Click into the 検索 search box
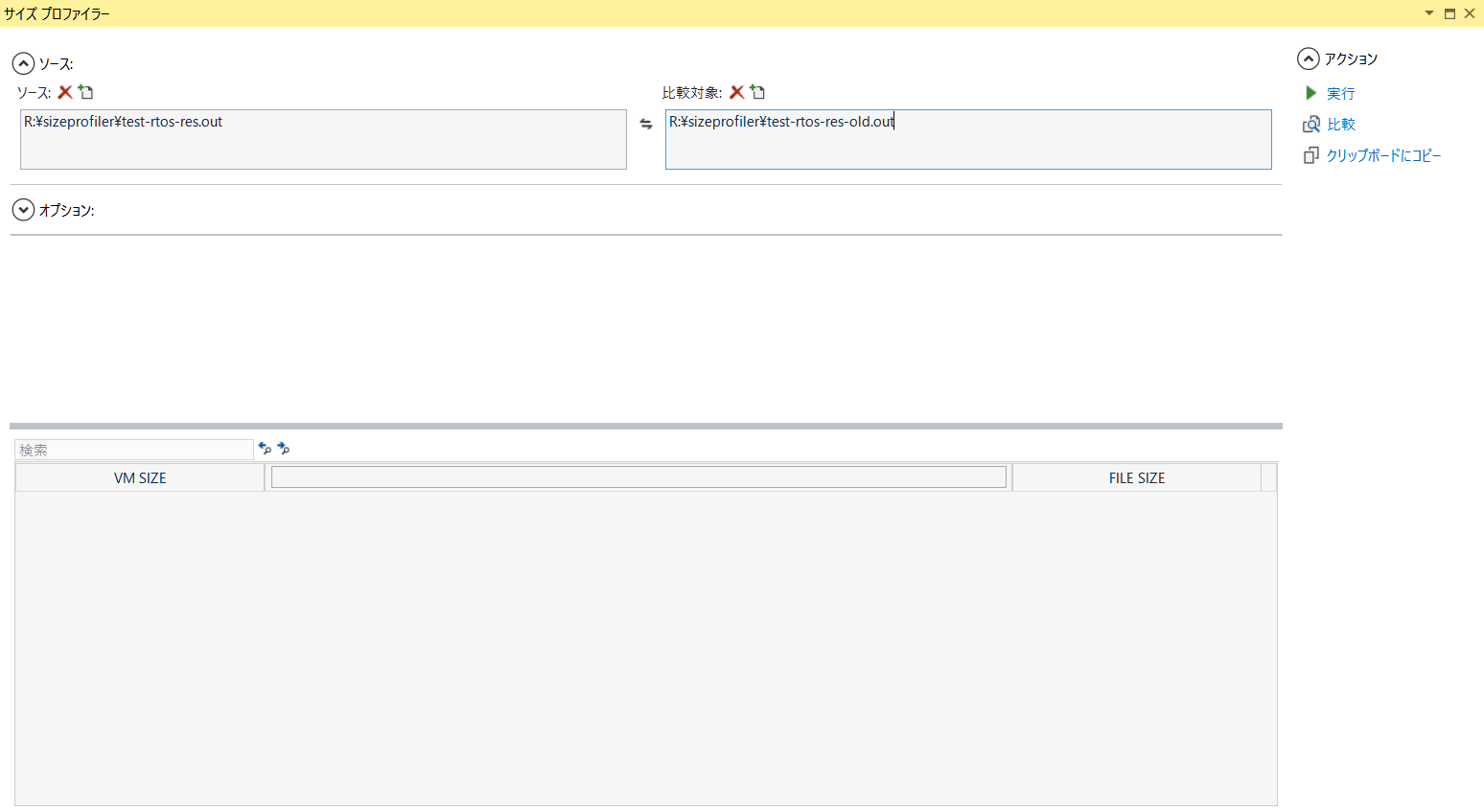The image size is (1484, 812). coord(134,450)
